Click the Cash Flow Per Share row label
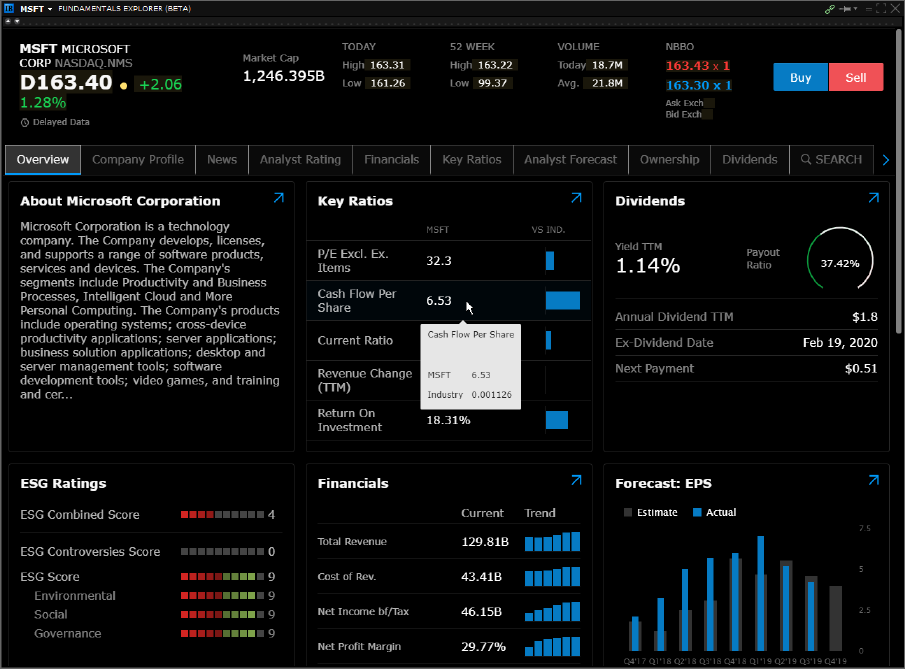The height and width of the screenshot is (669, 905). 357,301
